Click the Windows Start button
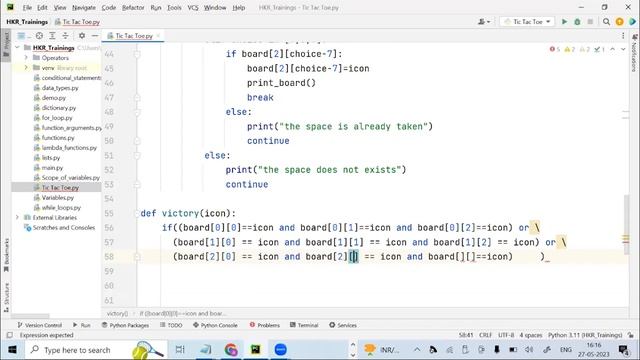The image size is (640, 360). tap(12, 350)
